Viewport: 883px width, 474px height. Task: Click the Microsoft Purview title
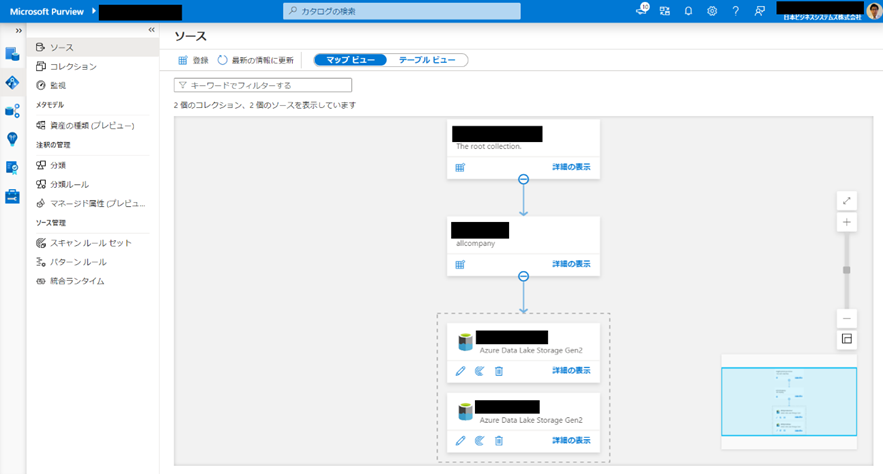coord(47,11)
